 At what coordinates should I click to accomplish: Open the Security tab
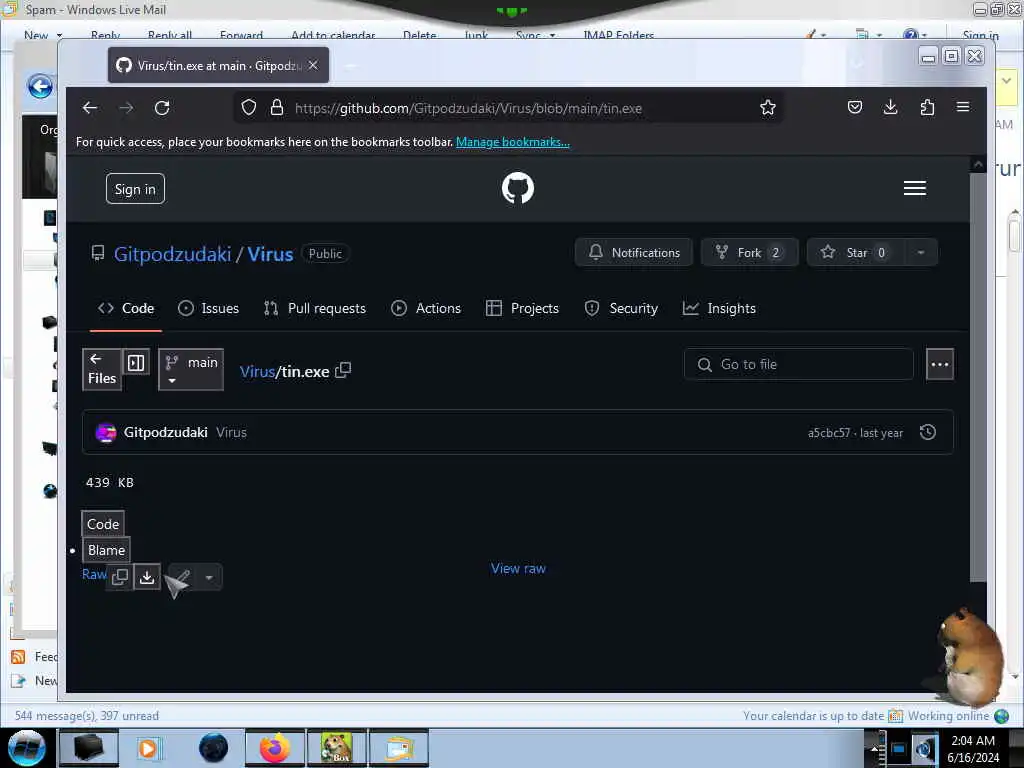(x=621, y=308)
